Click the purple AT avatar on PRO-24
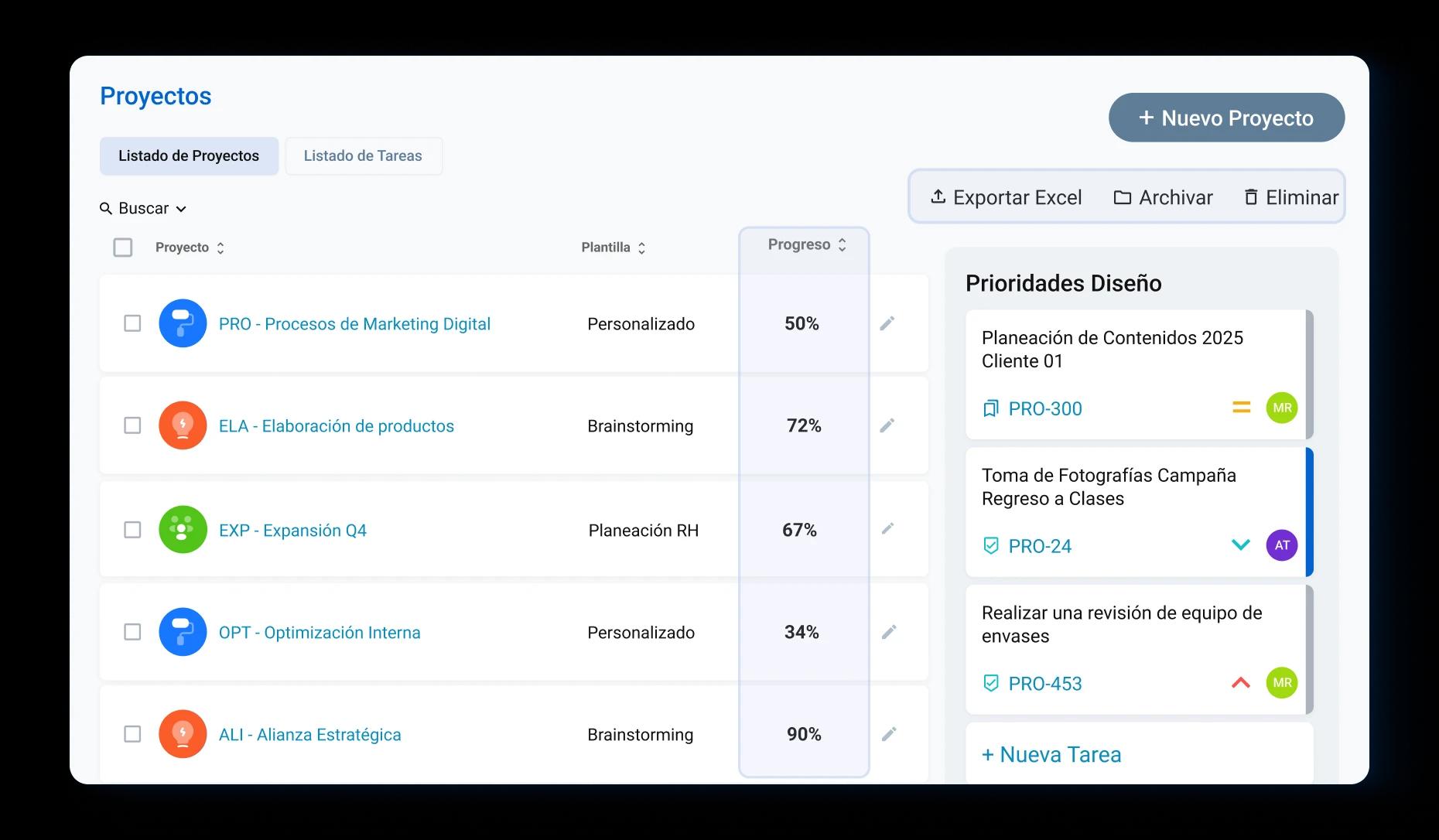 (1281, 545)
